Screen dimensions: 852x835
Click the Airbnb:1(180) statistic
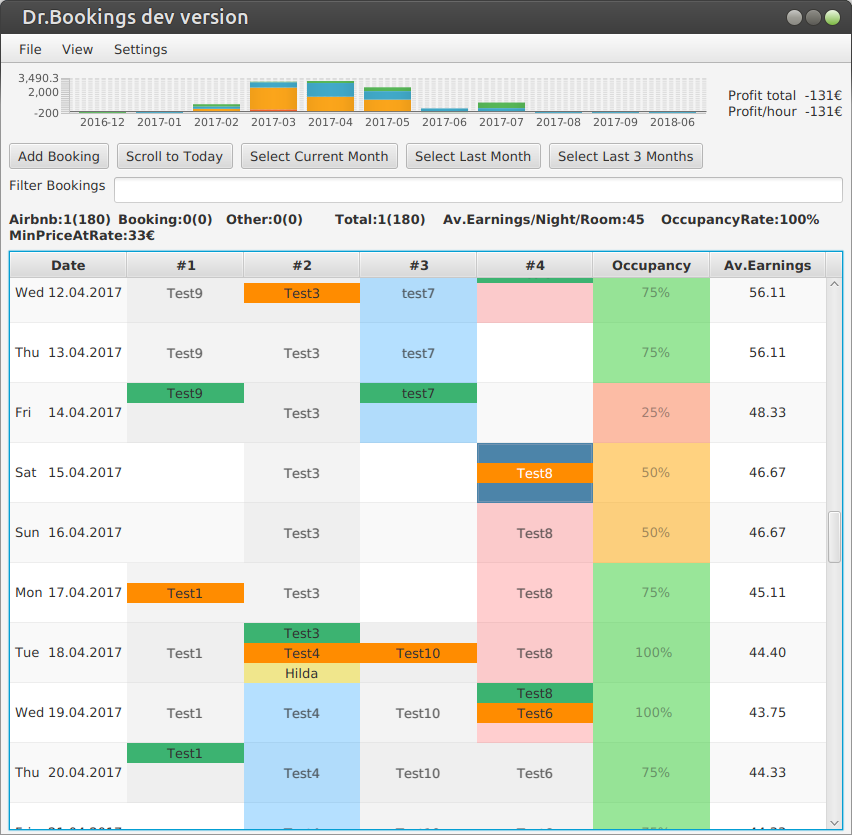point(60,219)
